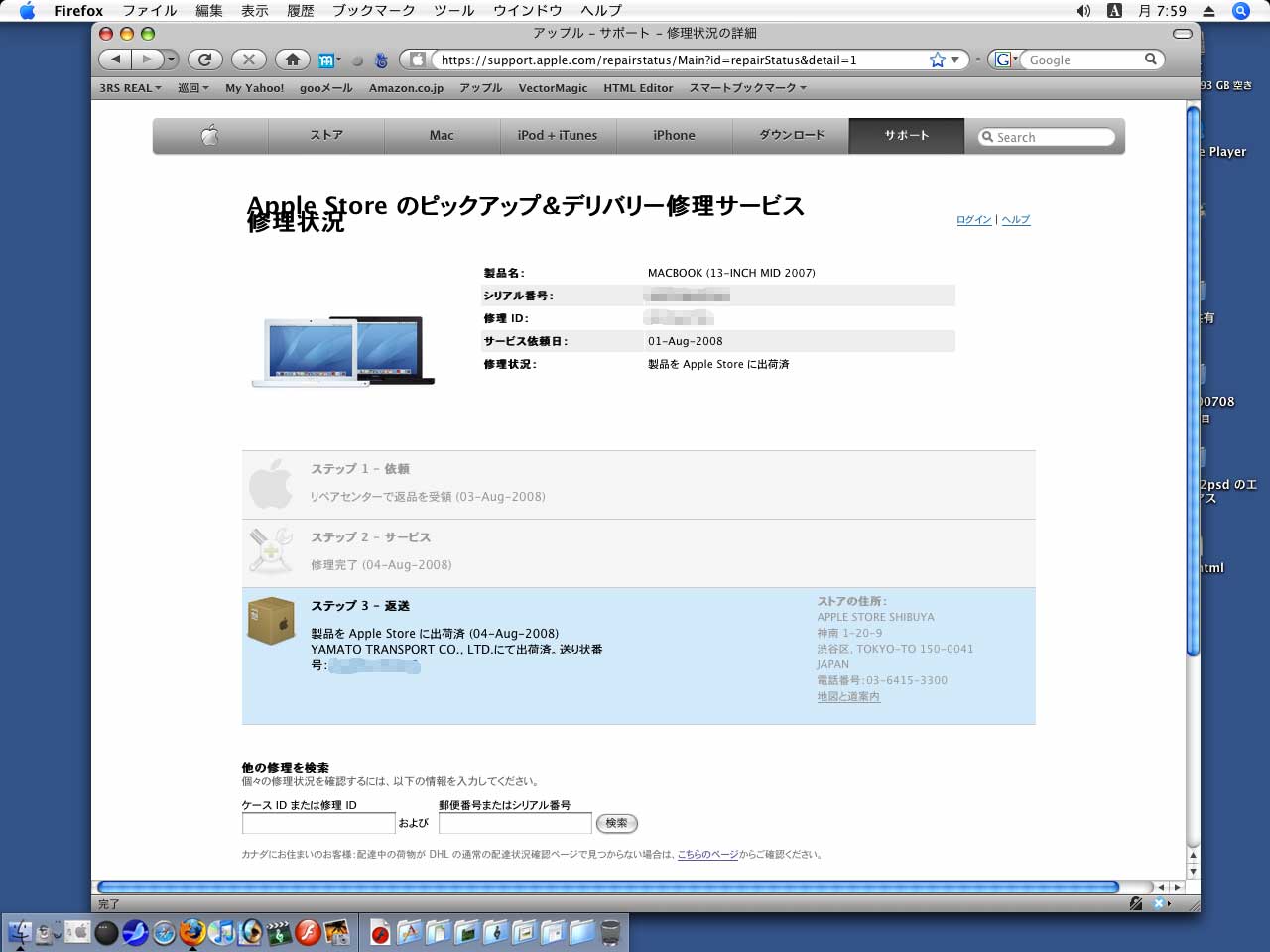Expand the 3RS REAL bookmark folder
Screen dimensions: 1270x952
(x=130, y=88)
